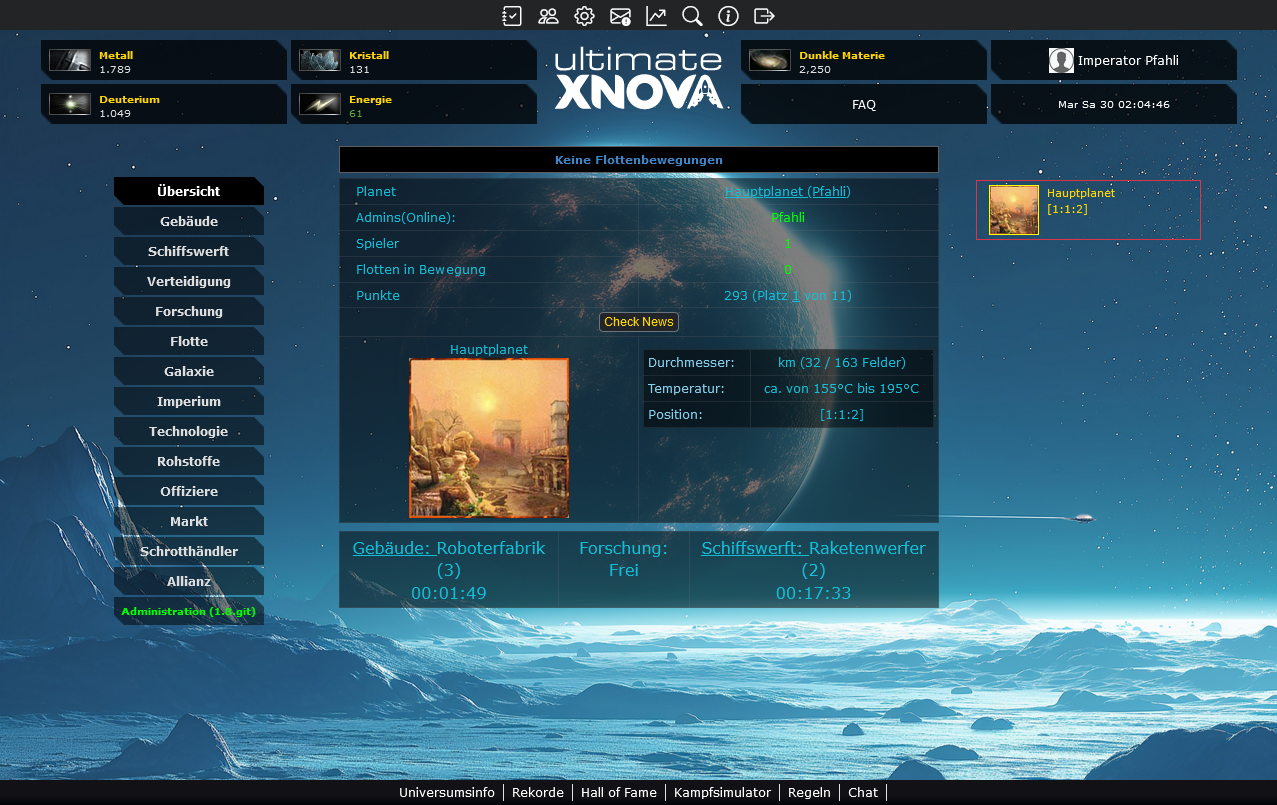The image size is (1277, 805).
Task: Click the search magnifier icon
Action: (692, 16)
